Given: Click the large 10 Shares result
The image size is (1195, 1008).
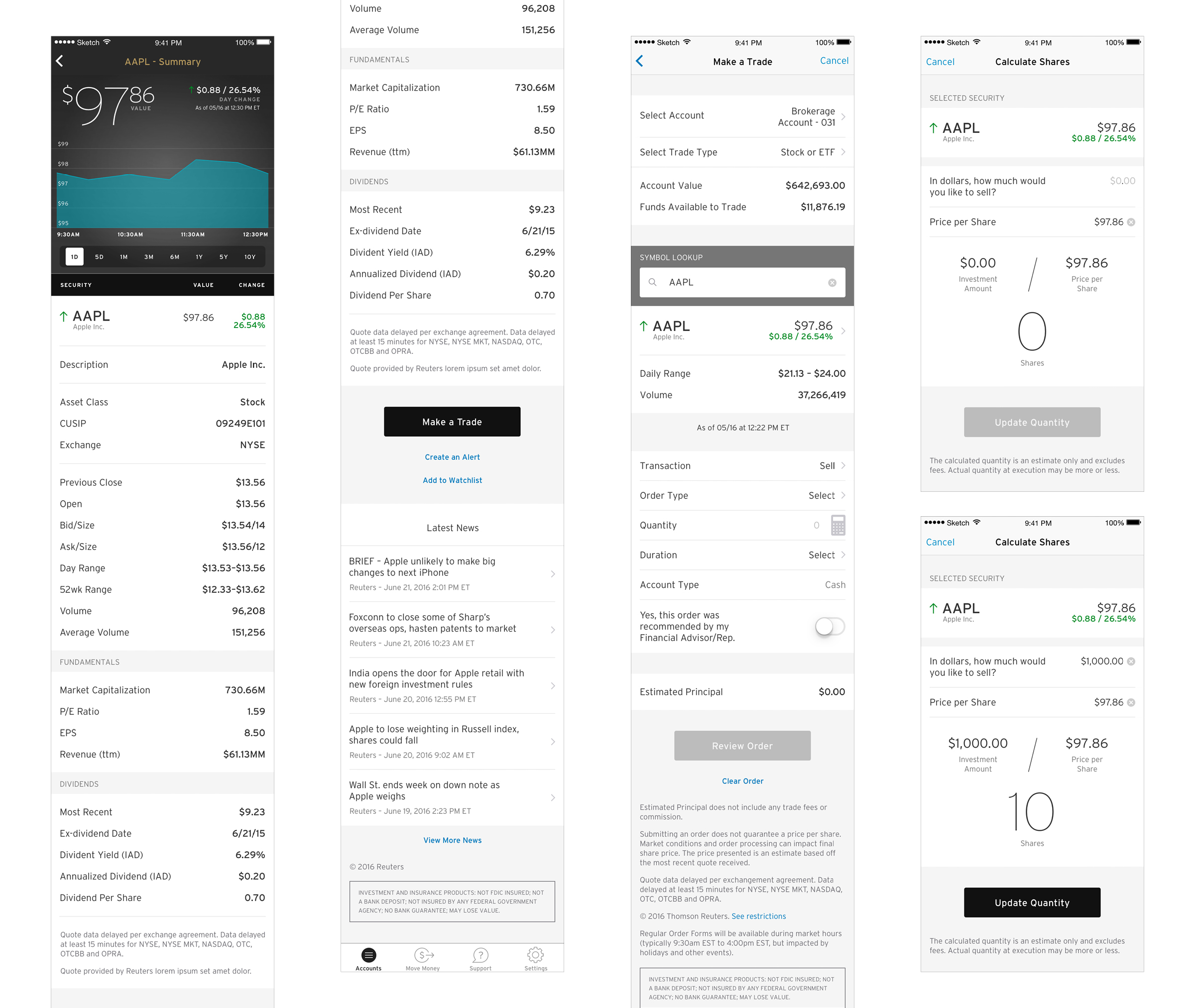Looking at the screenshot, I should (1032, 811).
